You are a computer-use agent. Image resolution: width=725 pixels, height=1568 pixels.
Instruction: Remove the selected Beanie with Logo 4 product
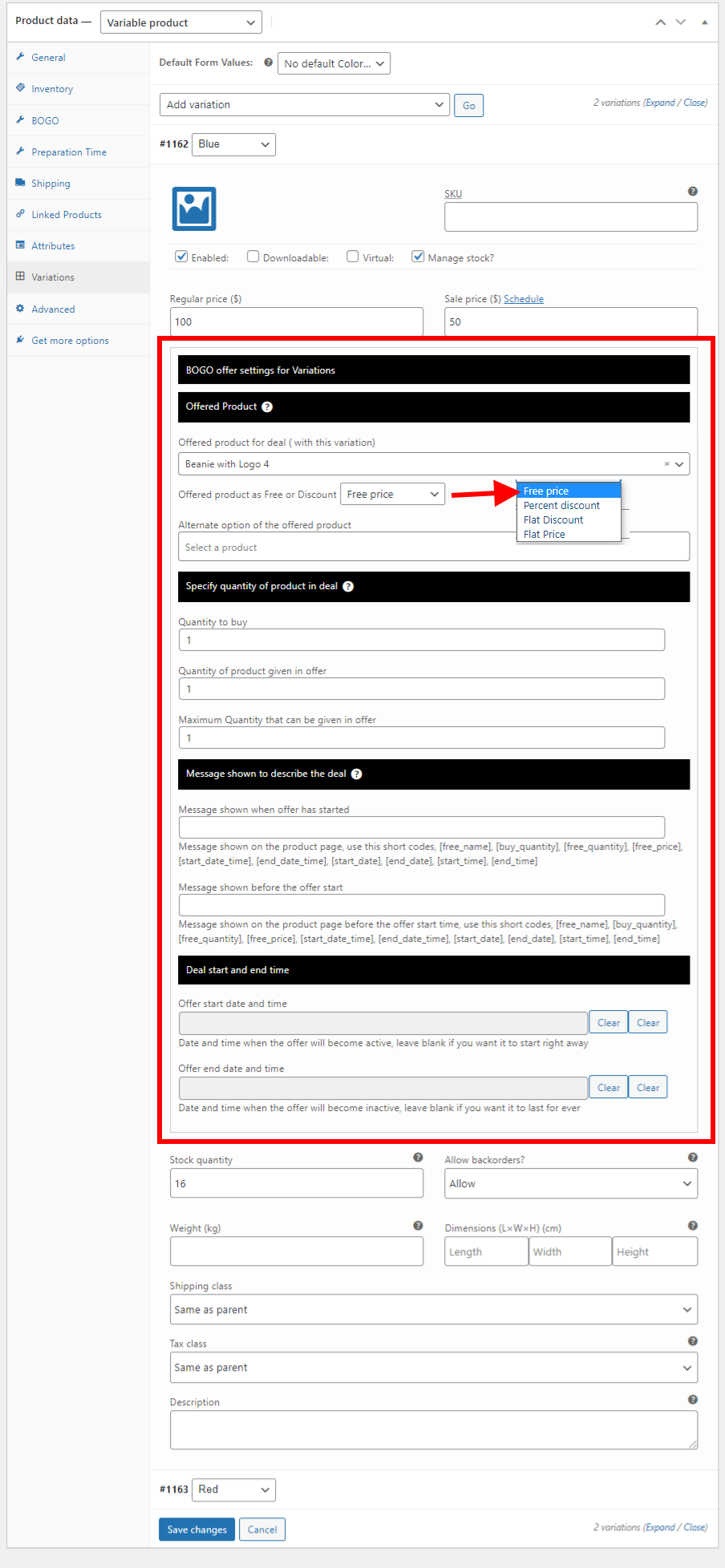[666, 464]
